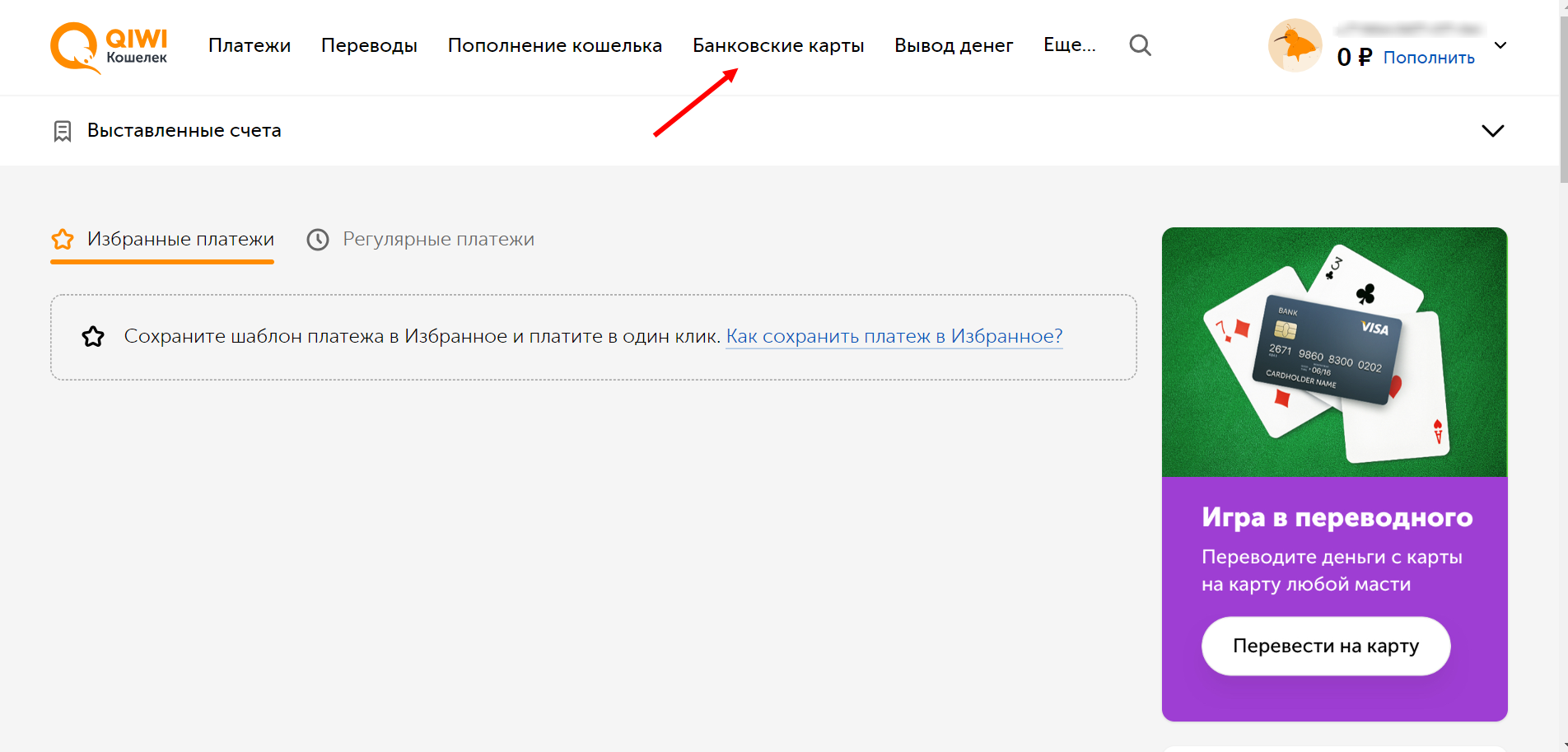Go to Переводы in the navigation
1568x752 pixels.
click(369, 45)
